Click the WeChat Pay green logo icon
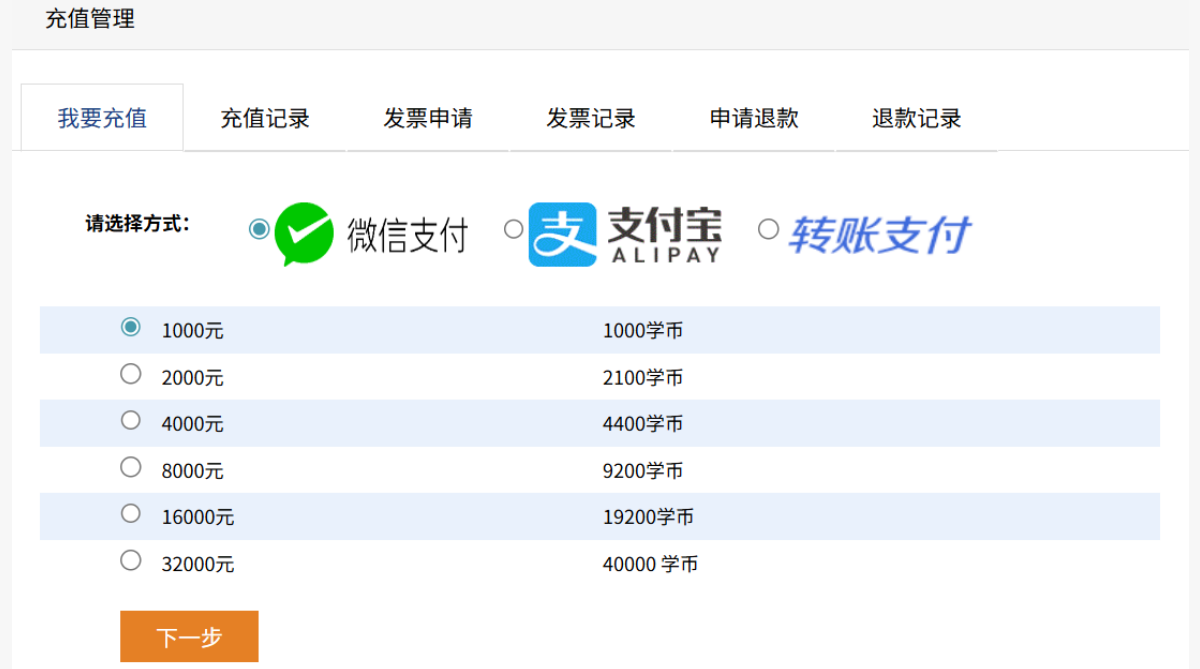 pos(303,234)
